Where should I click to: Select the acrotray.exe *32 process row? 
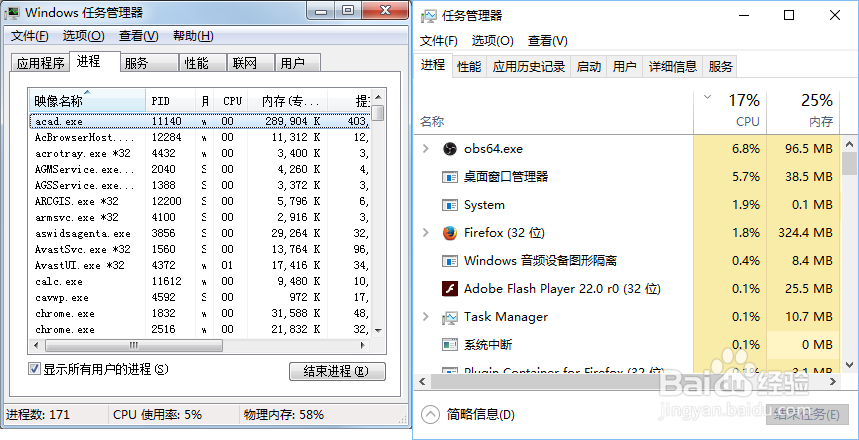click(x=199, y=153)
